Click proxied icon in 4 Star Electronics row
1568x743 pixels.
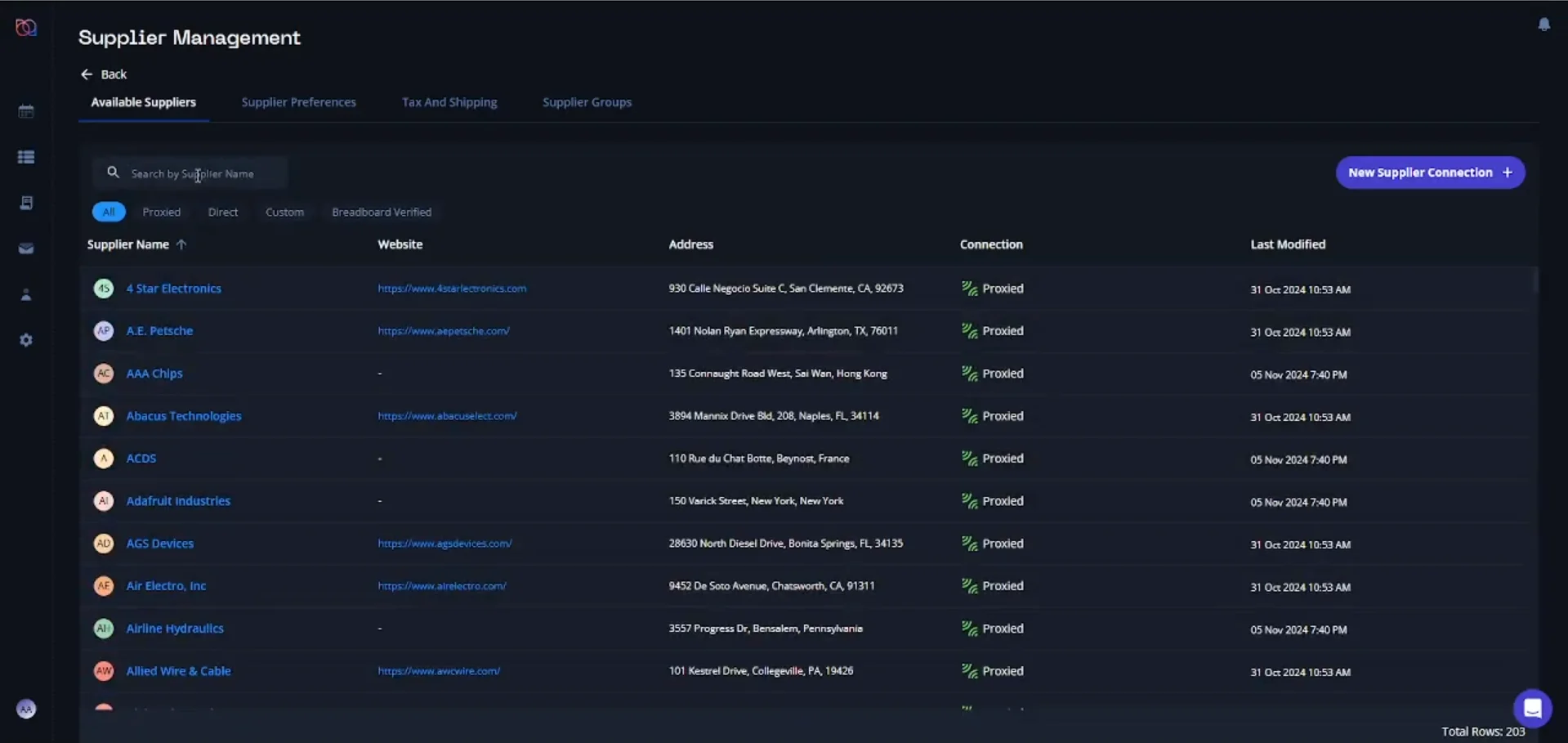point(970,289)
